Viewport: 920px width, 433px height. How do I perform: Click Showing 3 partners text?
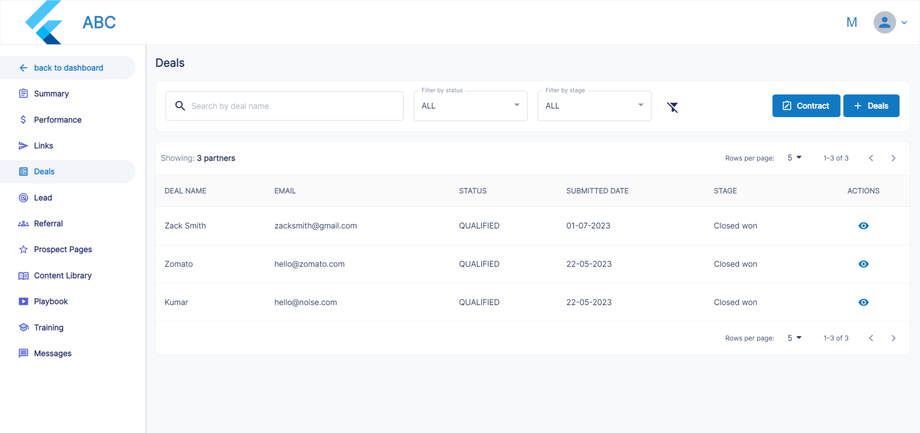(x=198, y=158)
